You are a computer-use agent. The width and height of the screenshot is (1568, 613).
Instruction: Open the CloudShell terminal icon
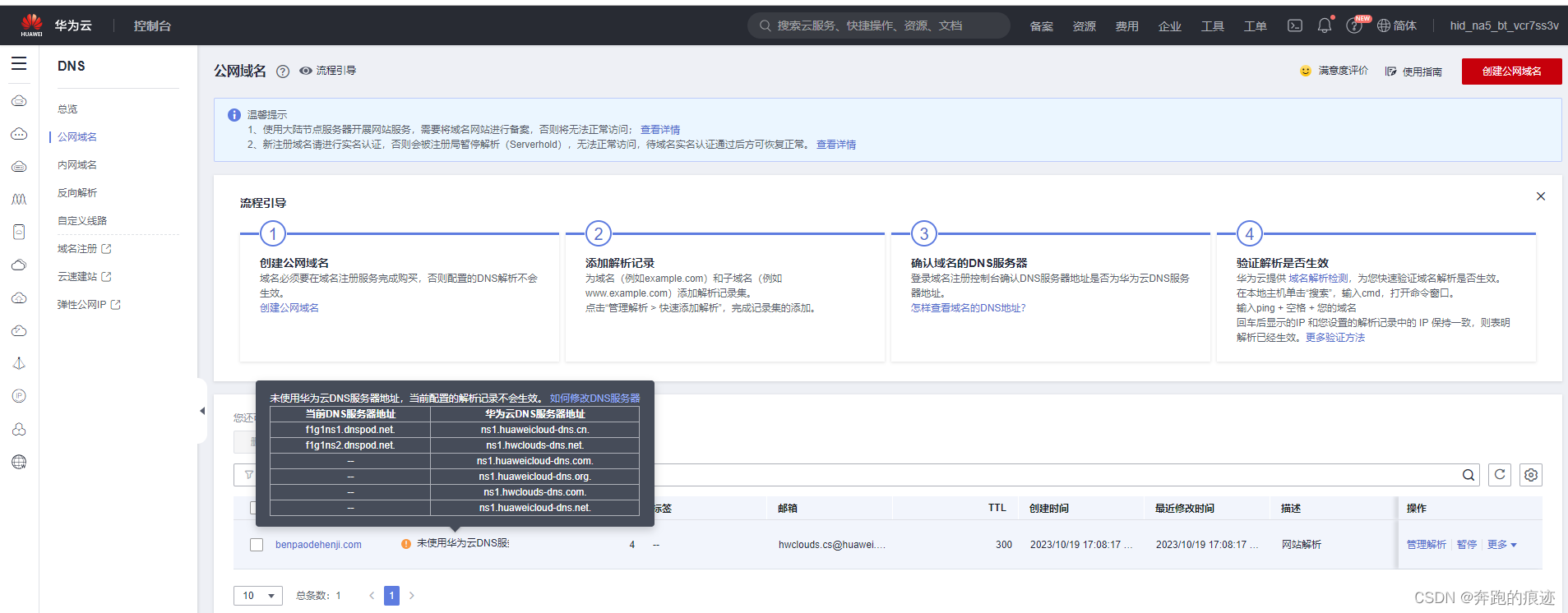[x=1295, y=25]
